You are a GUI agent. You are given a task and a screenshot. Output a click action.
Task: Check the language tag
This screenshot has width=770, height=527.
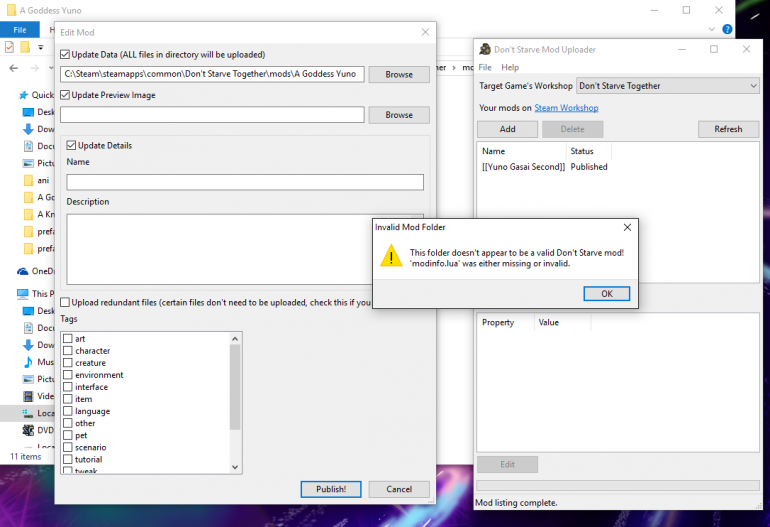(x=68, y=411)
